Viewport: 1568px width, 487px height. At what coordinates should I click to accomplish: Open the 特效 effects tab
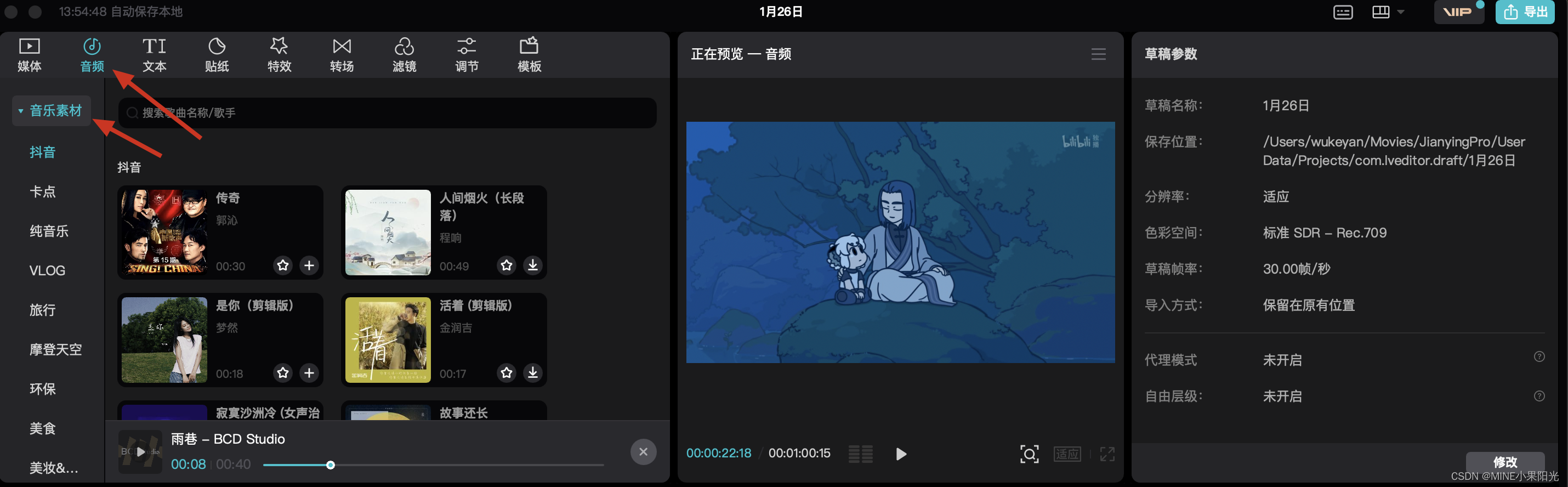coord(280,55)
